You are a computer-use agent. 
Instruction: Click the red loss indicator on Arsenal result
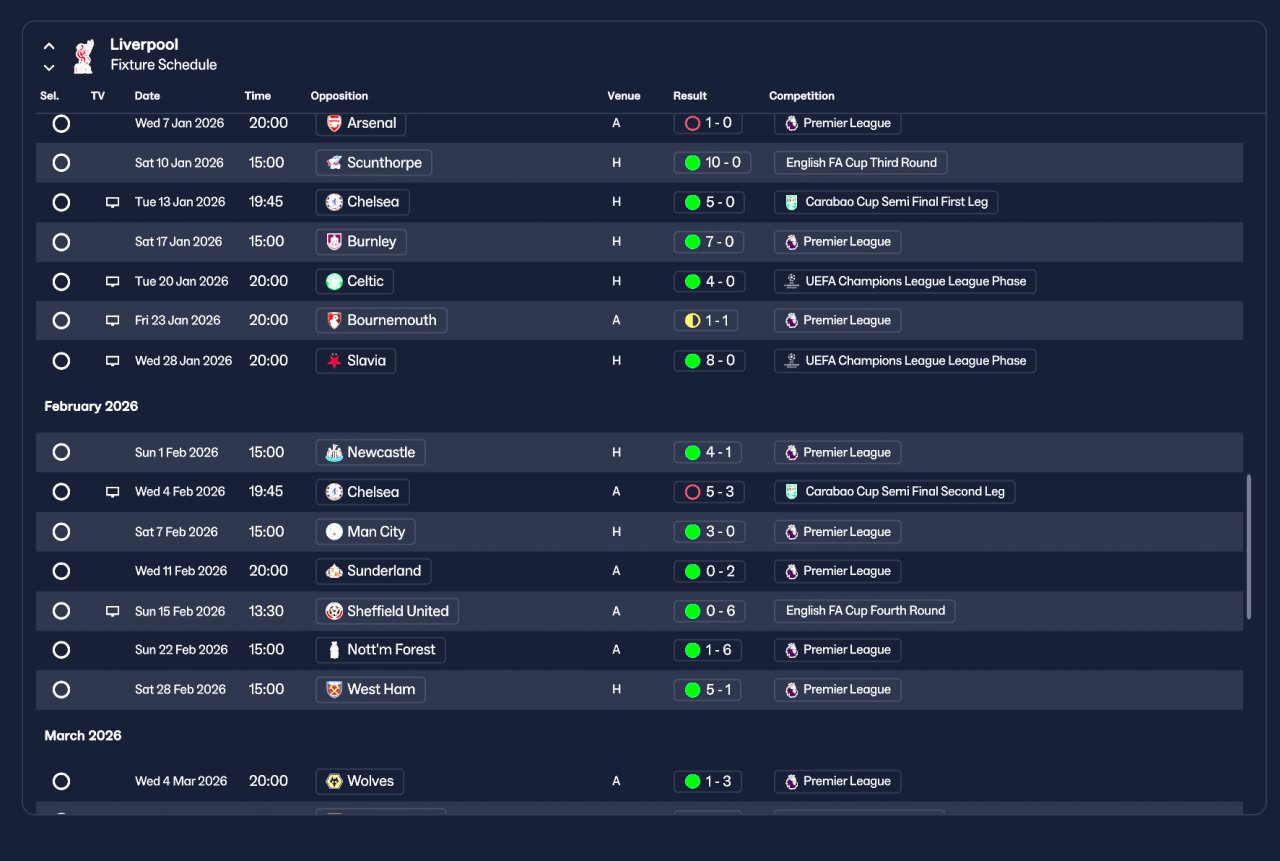click(692, 124)
